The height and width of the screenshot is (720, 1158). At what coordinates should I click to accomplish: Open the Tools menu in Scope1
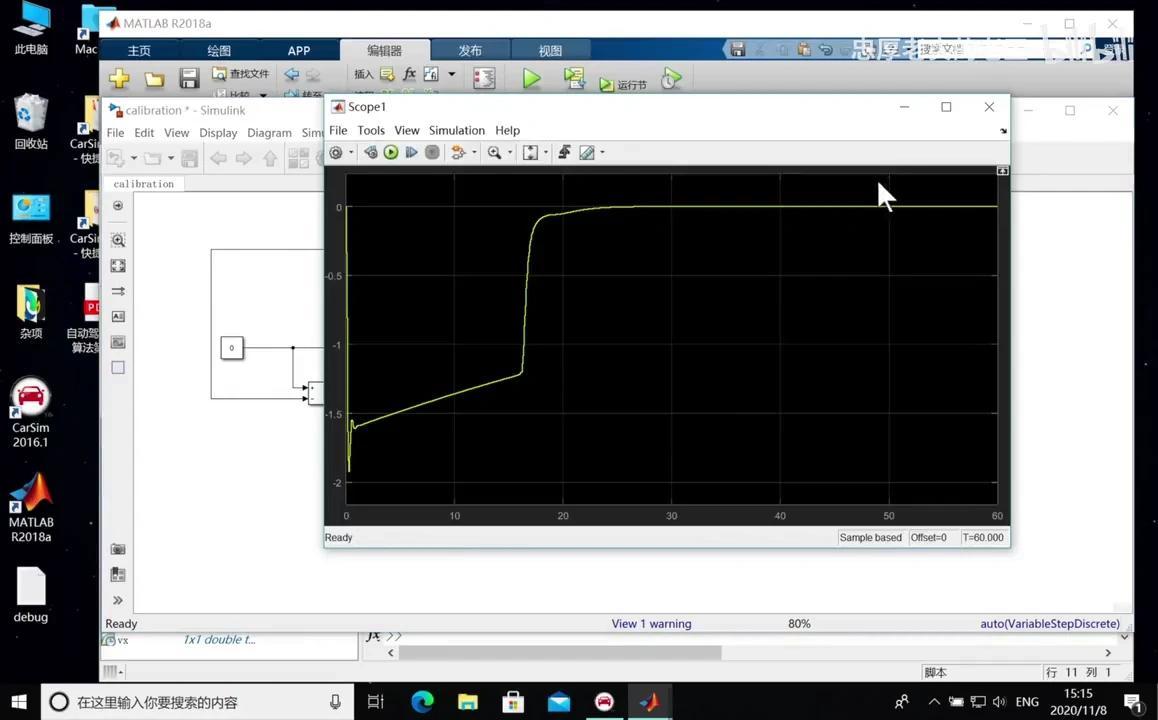tap(371, 131)
